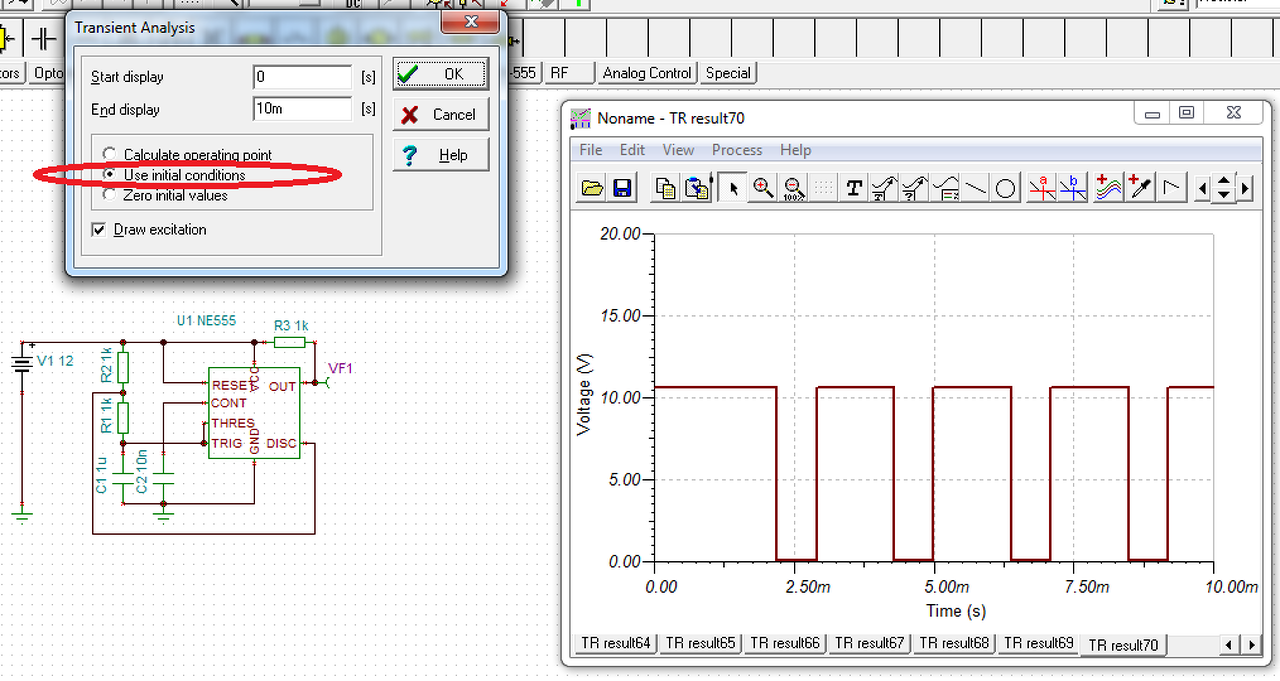Image resolution: width=1280 pixels, height=681 pixels.
Task: Click the VF1 output label in schematic
Action: (341, 369)
